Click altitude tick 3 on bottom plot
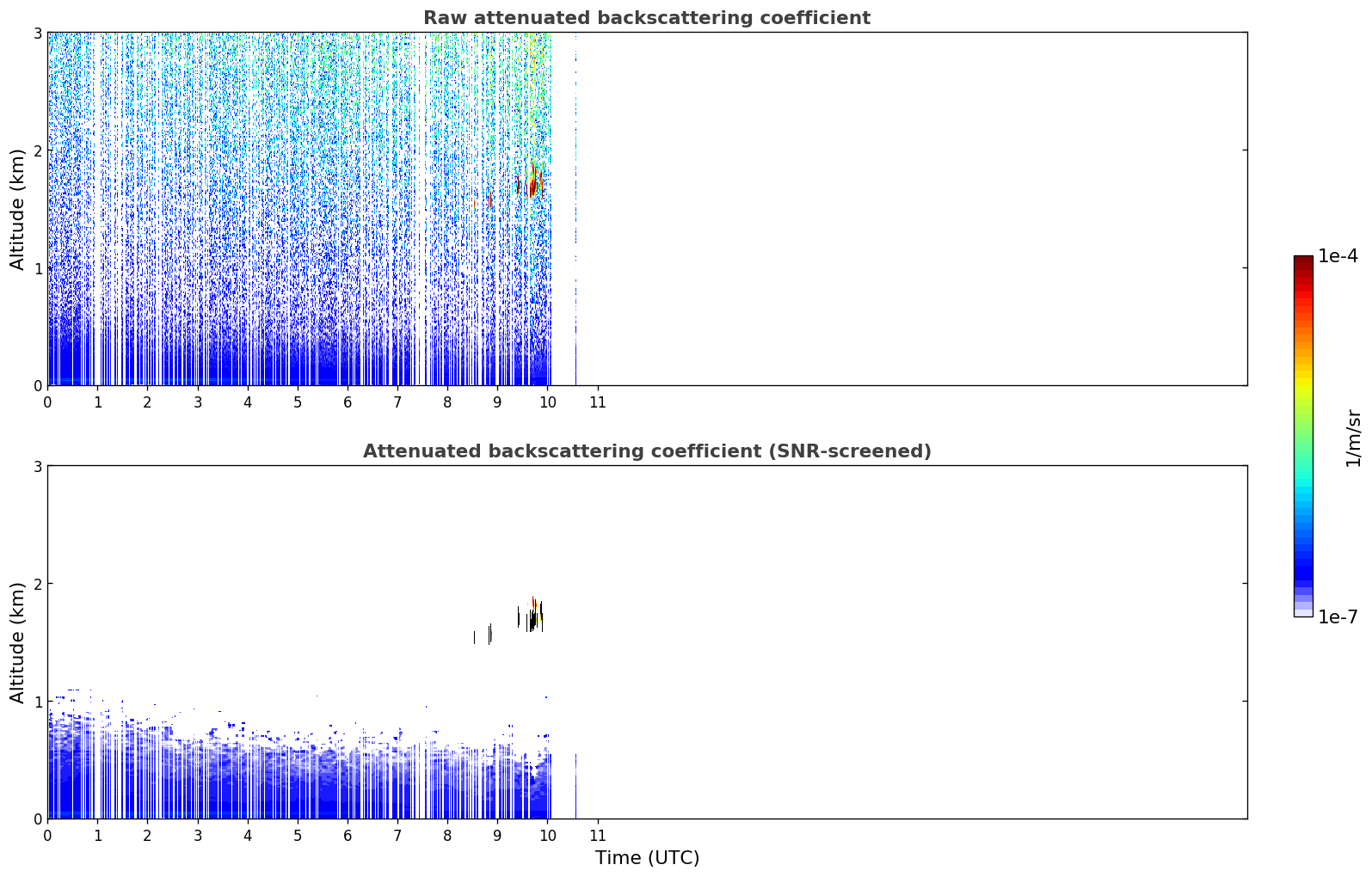This screenshot has width=1372, height=877. 37,466
